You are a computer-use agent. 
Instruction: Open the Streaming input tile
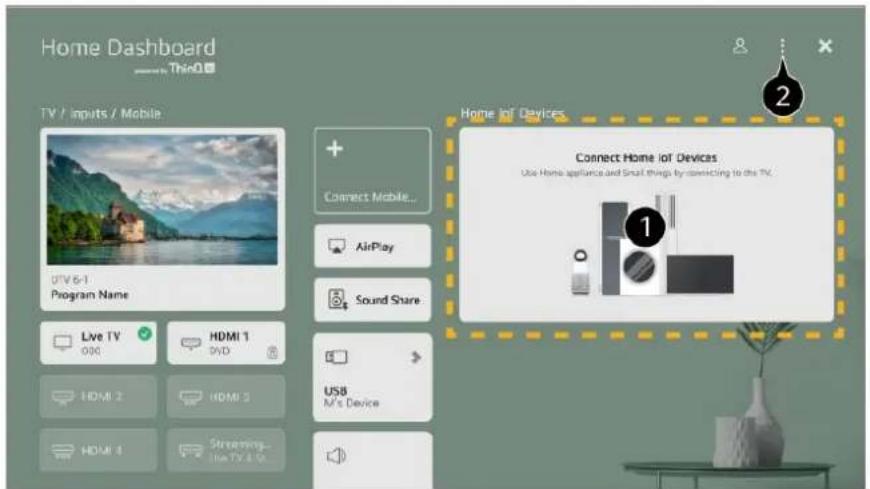226,450
